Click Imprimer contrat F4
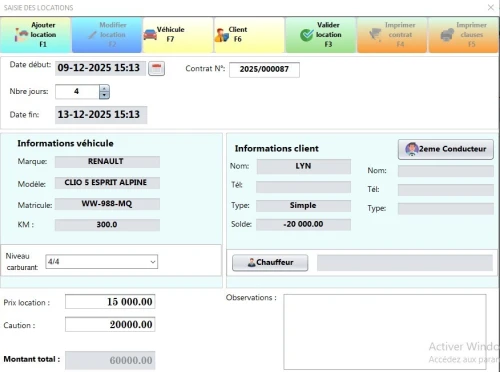 (392, 35)
